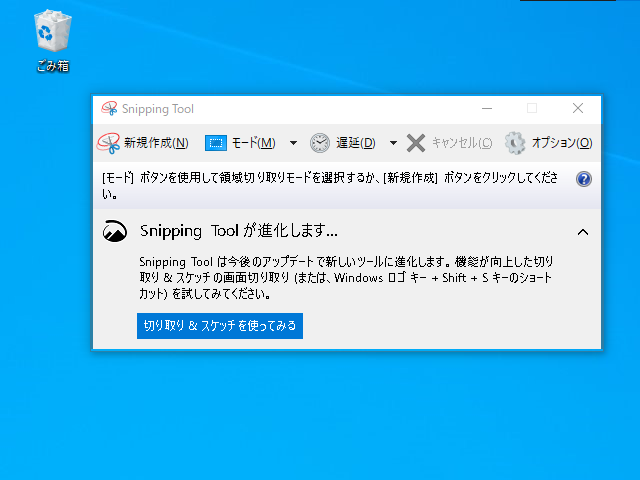This screenshot has width=640, height=480.
Task: Open the モード dropdown arrow
Action: click(293, 143)
